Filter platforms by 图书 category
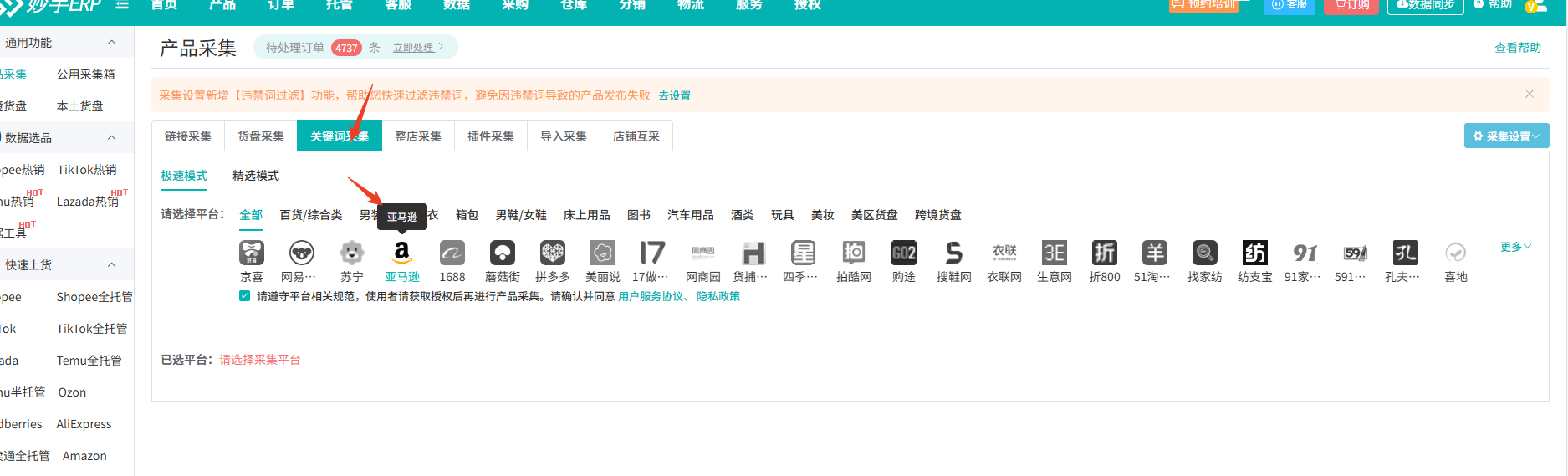The height and width of the screenshot is (476, 1568). [x=639, y=215]
